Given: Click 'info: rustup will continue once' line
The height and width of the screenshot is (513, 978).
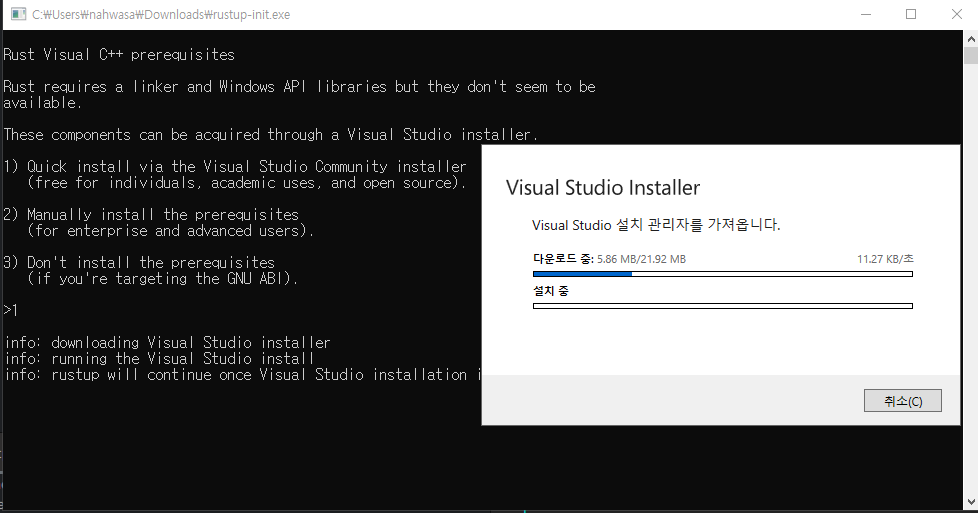Looking at the screenshot, I should click(243, 375).
